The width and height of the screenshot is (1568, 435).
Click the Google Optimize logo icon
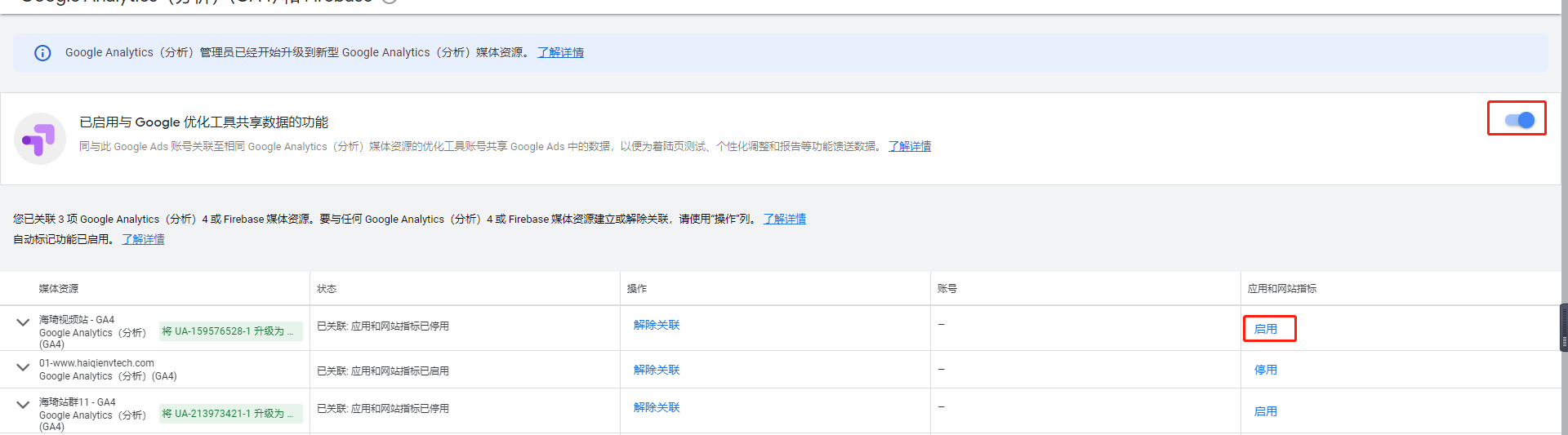pos(40,139)
